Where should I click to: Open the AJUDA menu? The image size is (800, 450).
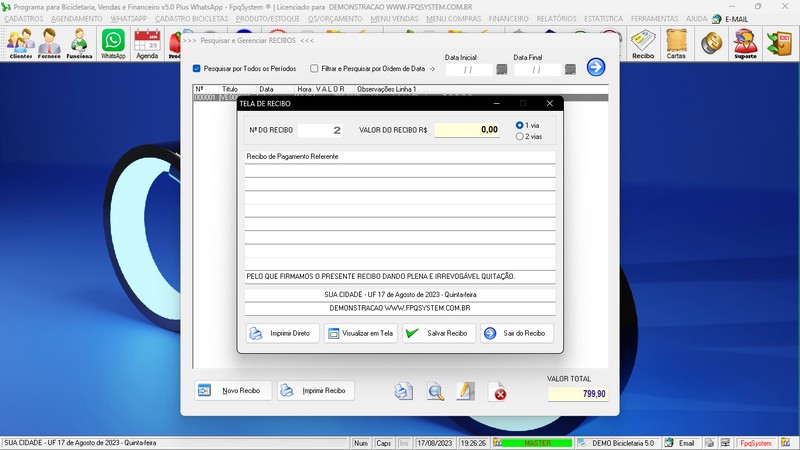pos(696,19)
